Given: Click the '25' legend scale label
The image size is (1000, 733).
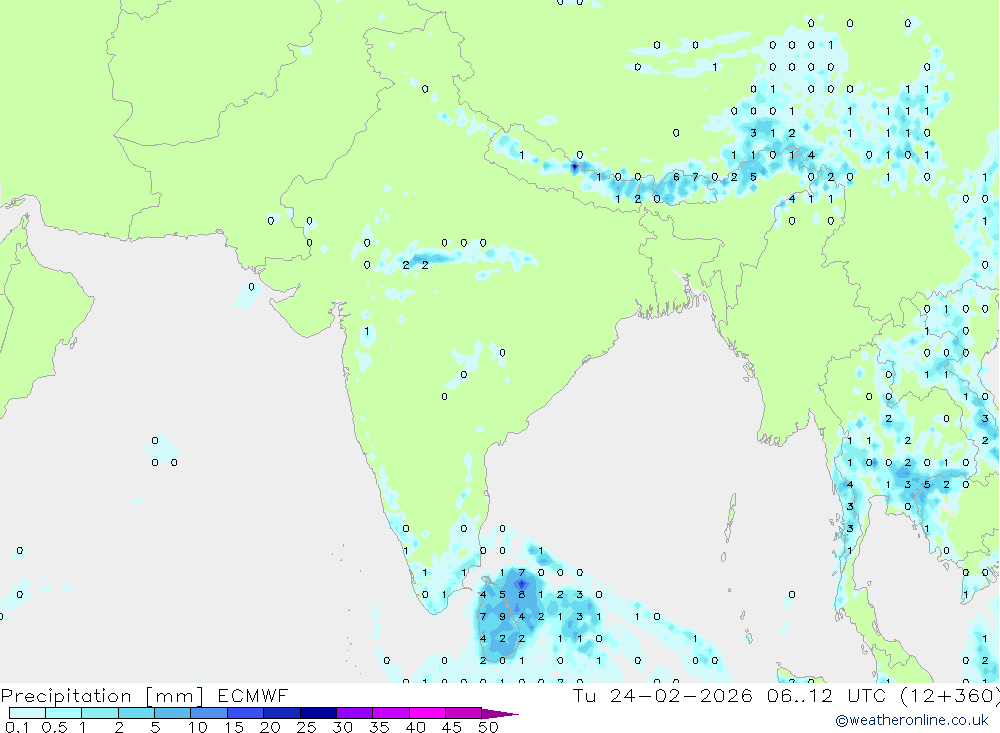Looking at the screenshot, I should coord(307,727).
